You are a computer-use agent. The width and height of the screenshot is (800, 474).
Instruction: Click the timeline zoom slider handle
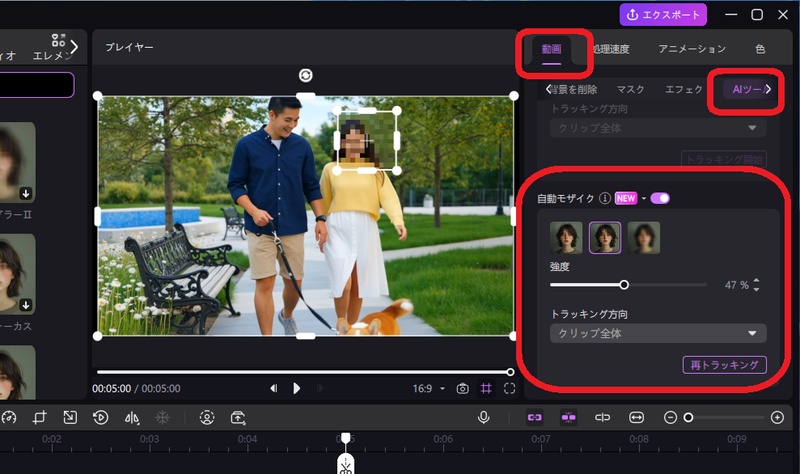pyautogui.click(x=688, y=417)
